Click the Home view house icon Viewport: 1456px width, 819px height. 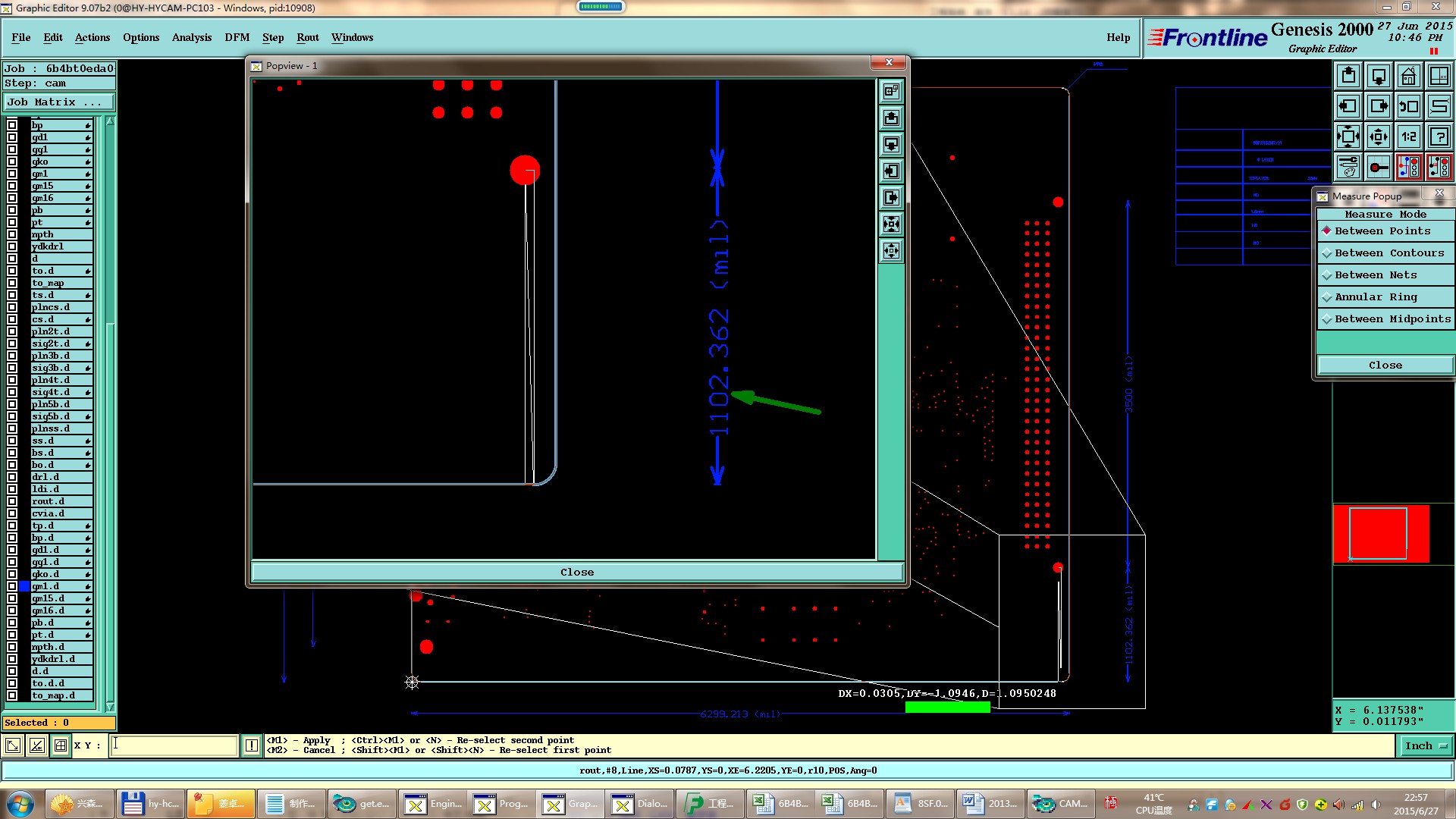click(x=1409, y=76)
